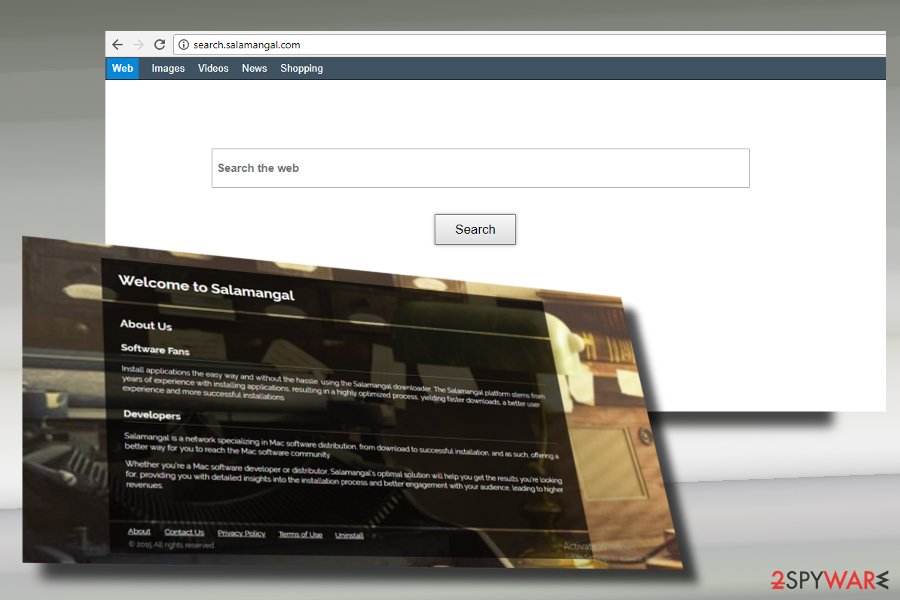Open the Videos tab
The image size is (900, 600).
[213, 68]
